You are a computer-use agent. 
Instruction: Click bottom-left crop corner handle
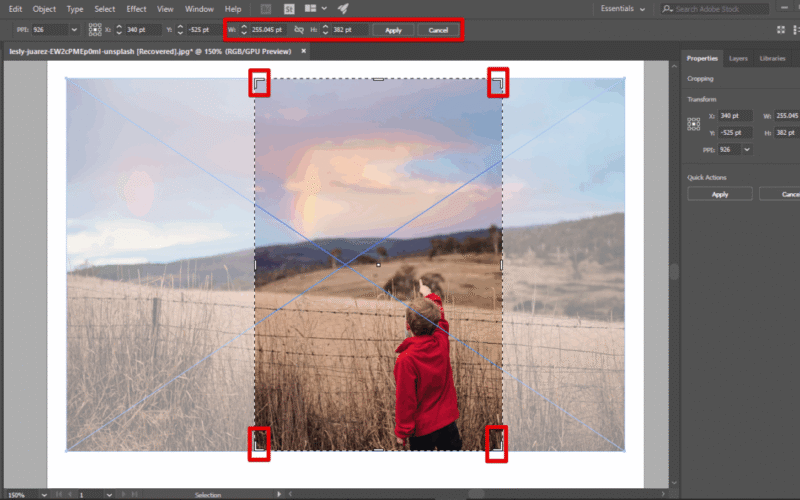coord(259,444)
